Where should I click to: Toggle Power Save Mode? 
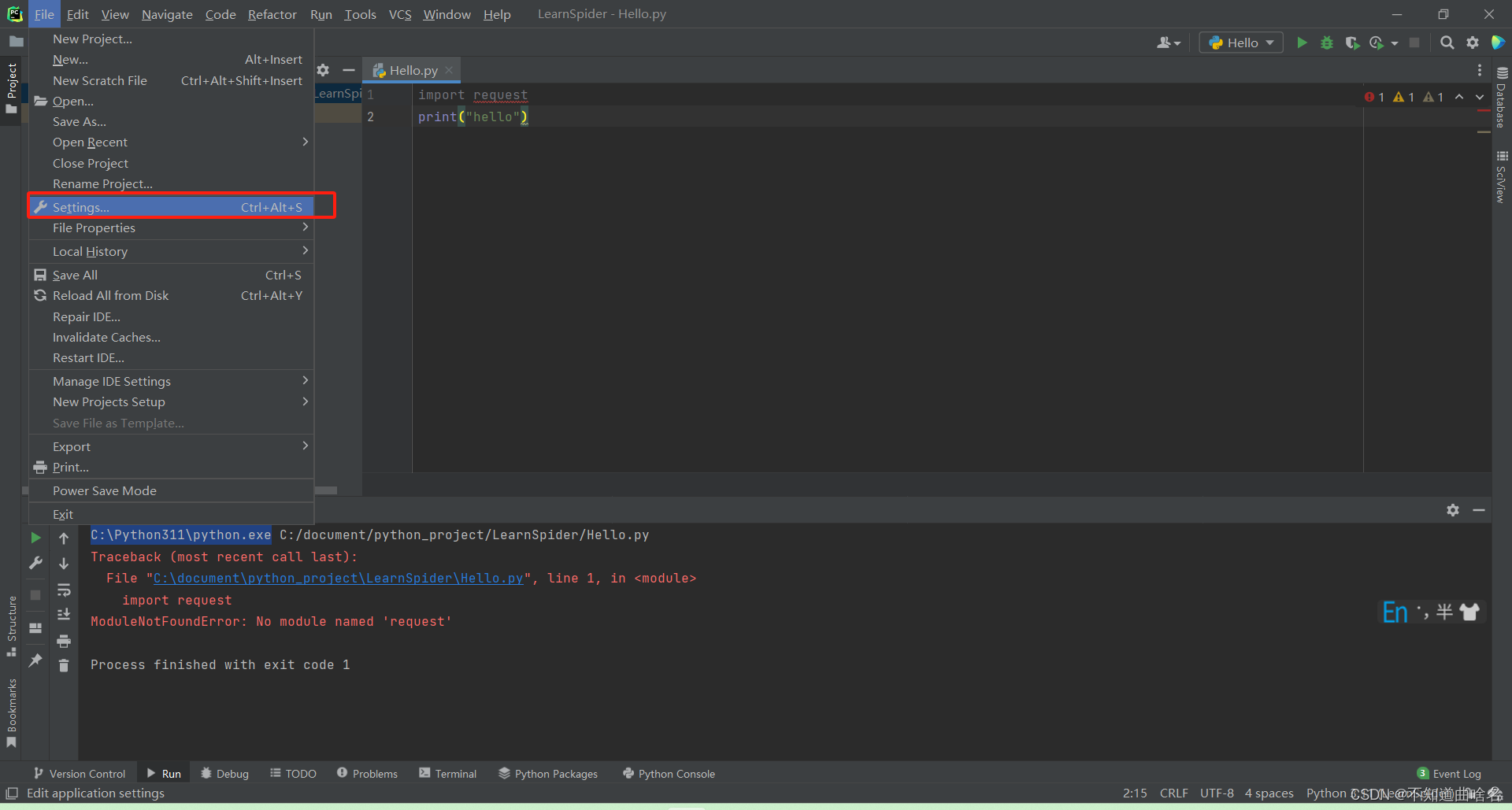tap(172, 490)
